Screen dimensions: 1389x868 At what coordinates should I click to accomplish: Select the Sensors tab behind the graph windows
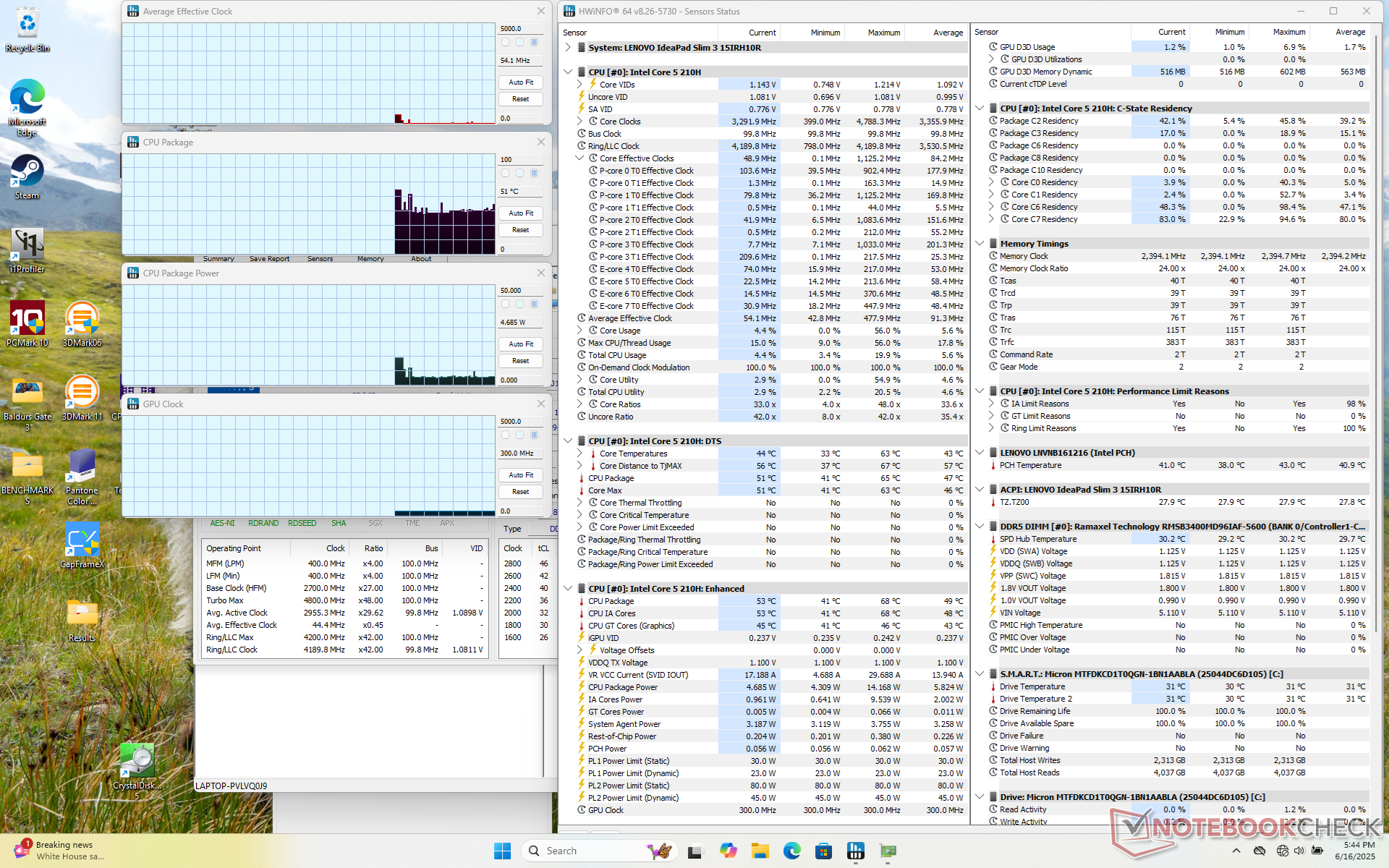pyautogui.click(x=320, y=259)
